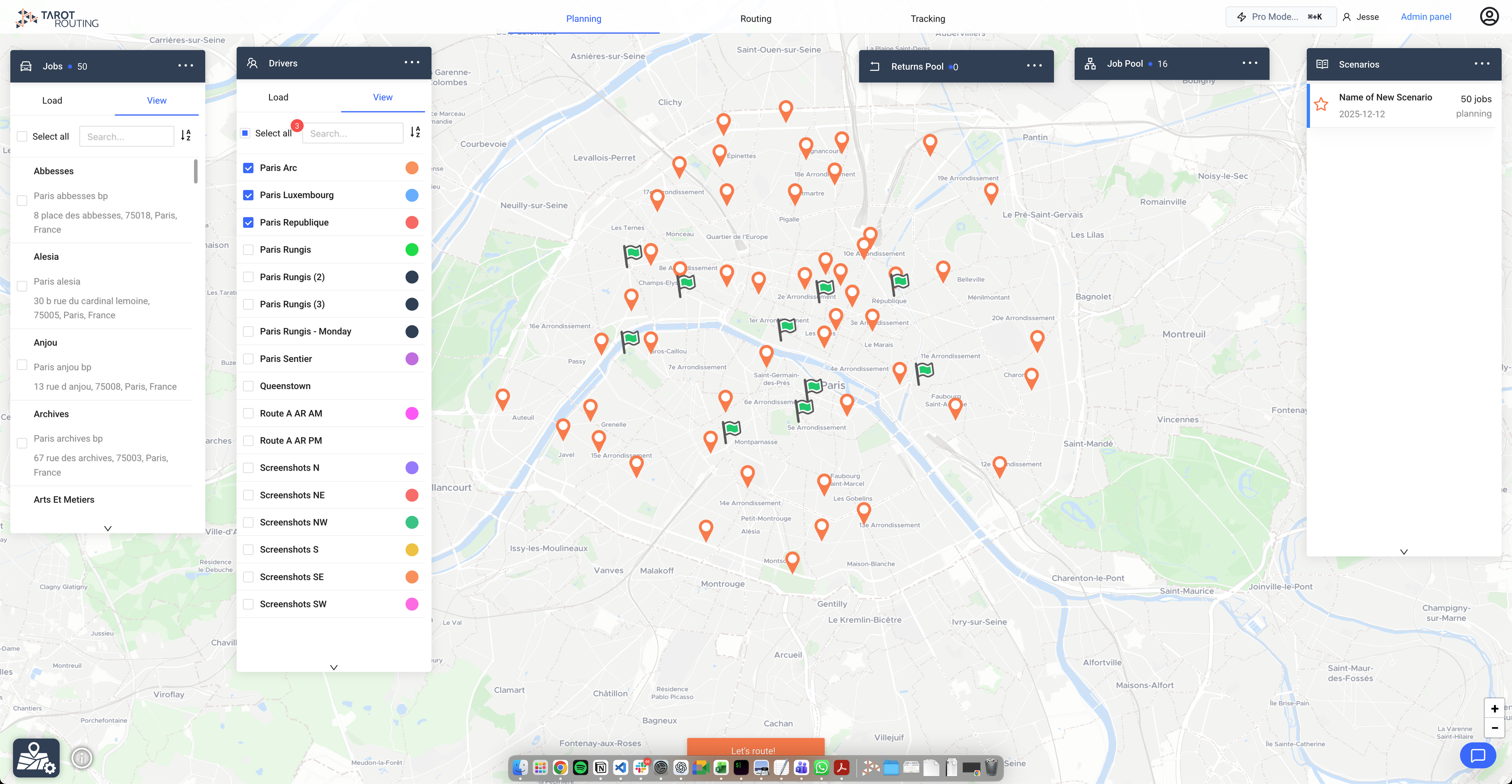Open the Load tab in Drivers panel
Screen dimensions: 1512x784
(278, 97)
